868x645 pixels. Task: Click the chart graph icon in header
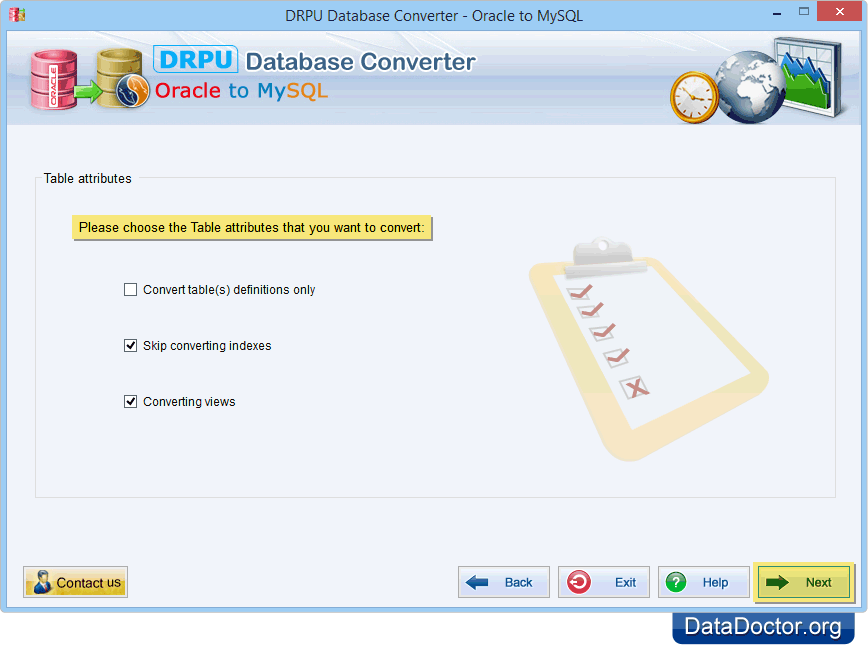[809, 76]
